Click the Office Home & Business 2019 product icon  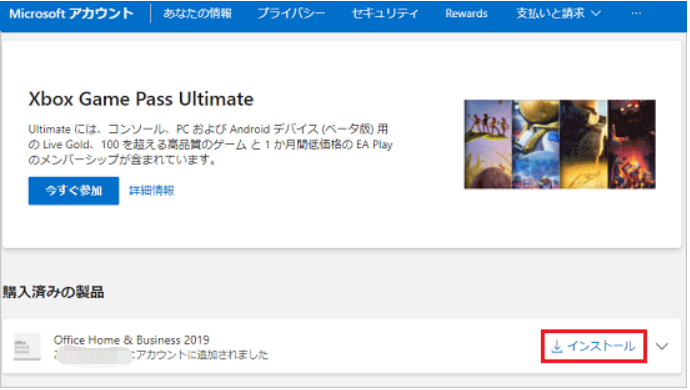click(27, 347)
